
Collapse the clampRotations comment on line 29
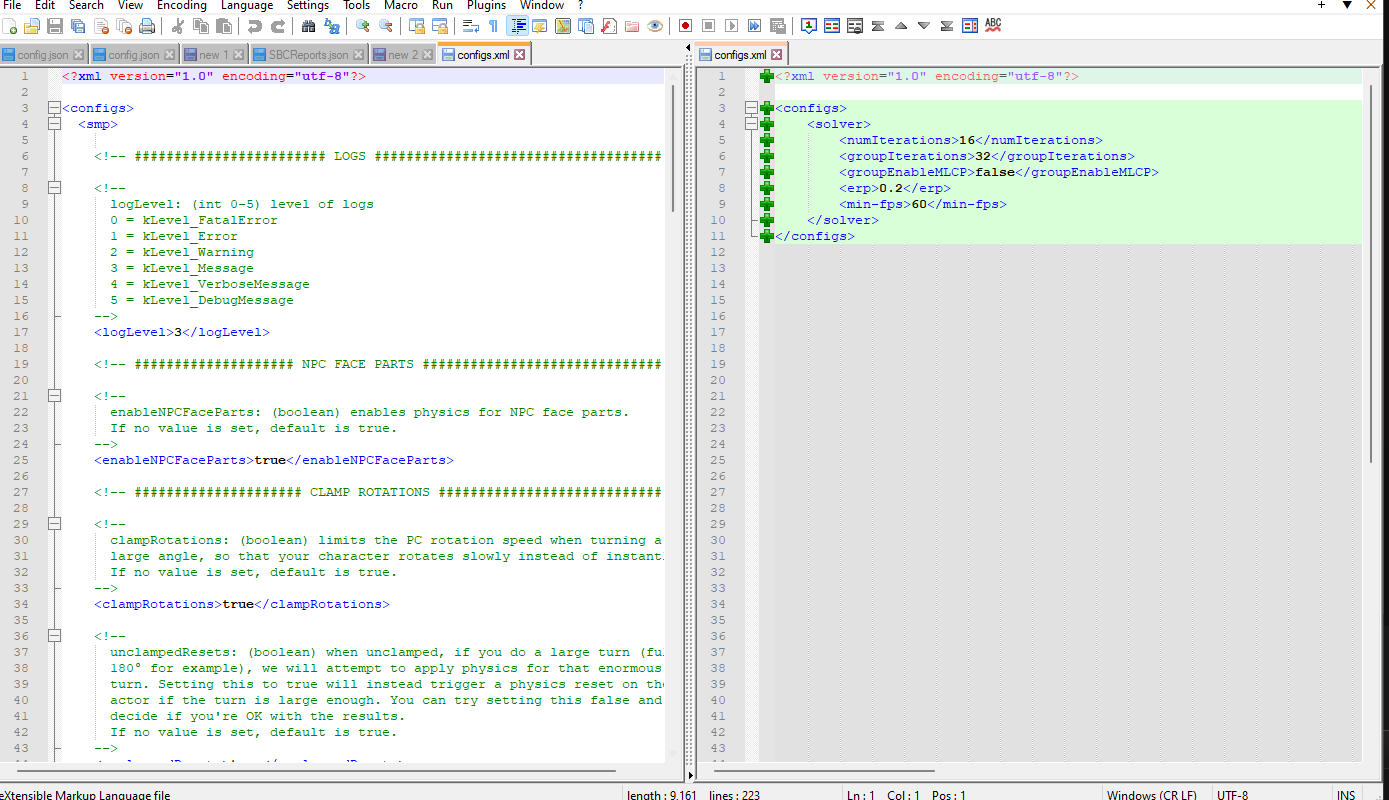coord(54,524)
